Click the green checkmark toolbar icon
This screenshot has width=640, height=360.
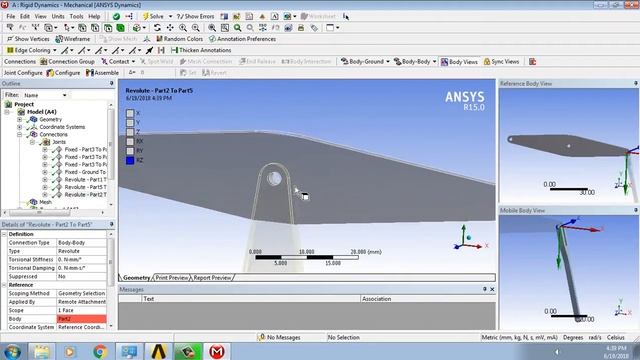[x=116, y=16]
